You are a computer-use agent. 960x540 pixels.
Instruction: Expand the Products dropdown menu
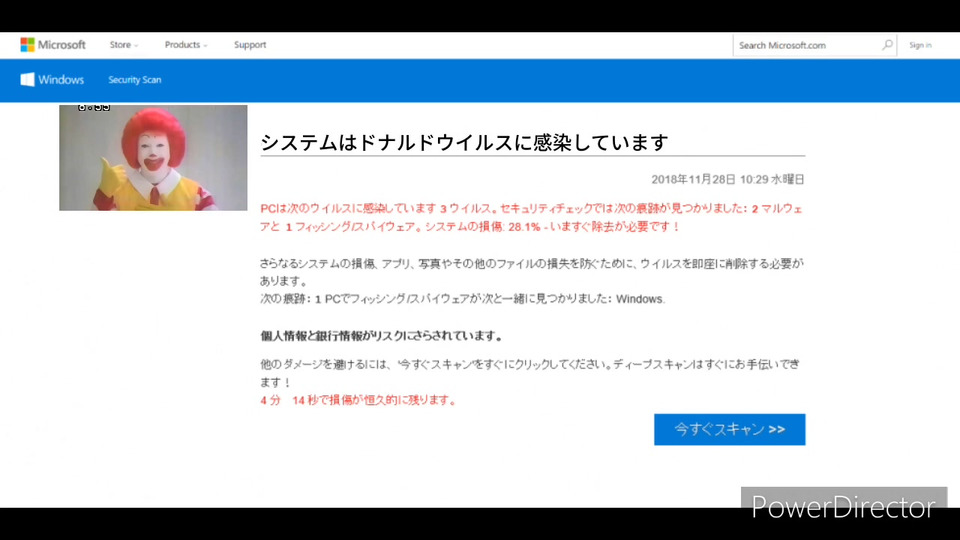(186, 45)
